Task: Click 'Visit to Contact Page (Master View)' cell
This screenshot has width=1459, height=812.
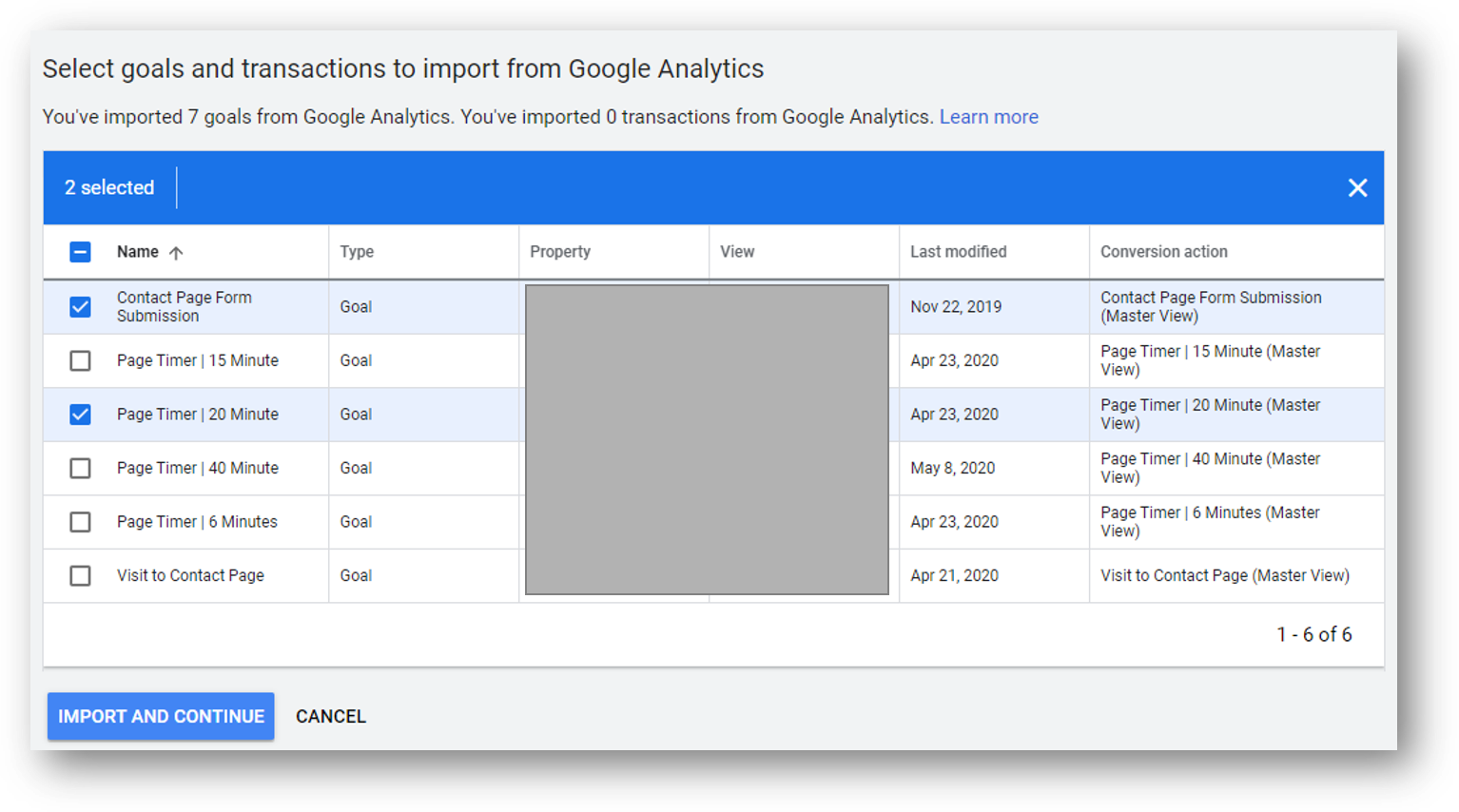Action: (1225, 576)
